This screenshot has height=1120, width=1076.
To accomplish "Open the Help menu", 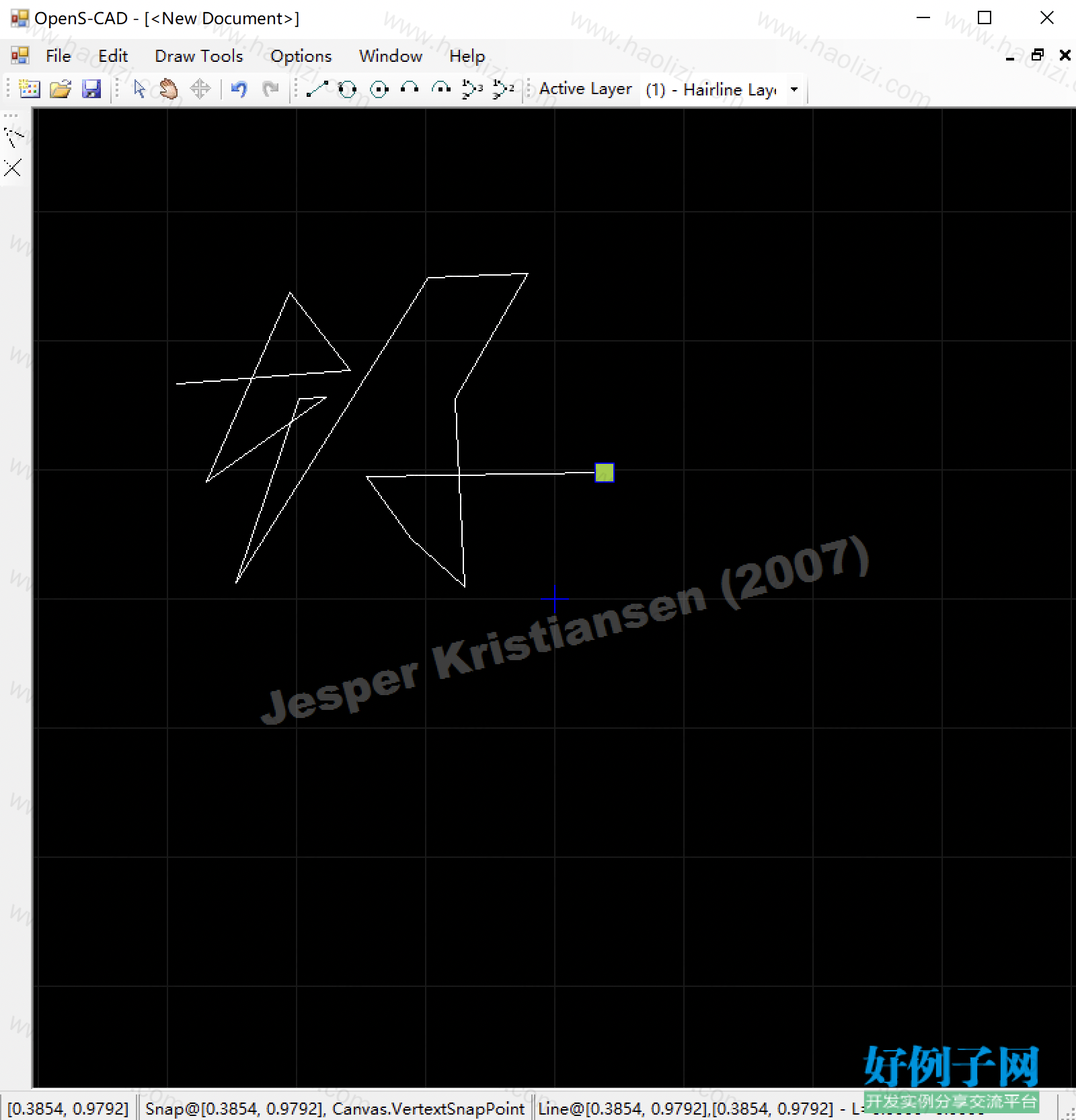I will (x=467, y=56).
